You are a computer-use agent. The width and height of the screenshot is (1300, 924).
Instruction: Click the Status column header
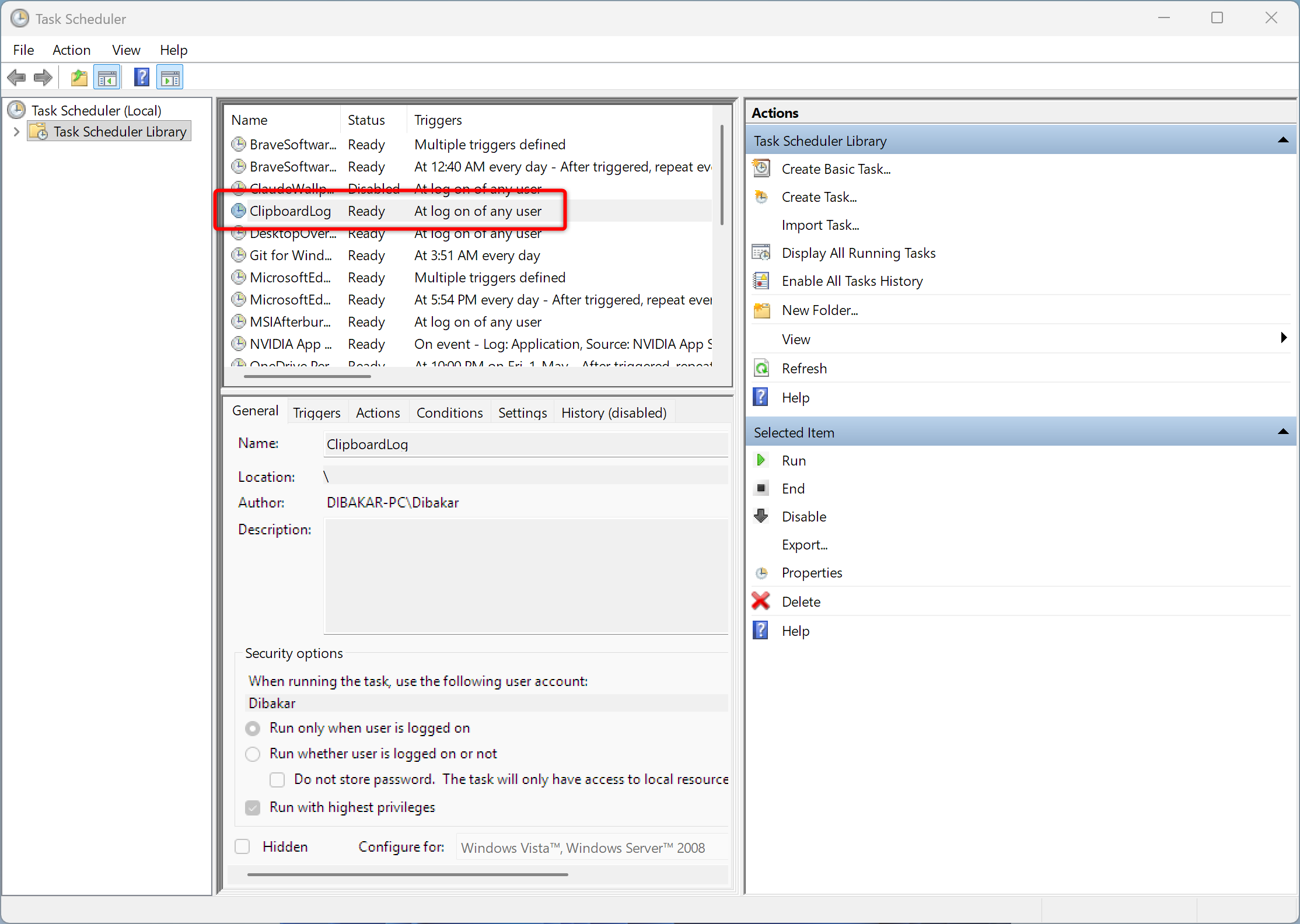tap(373, 120)
